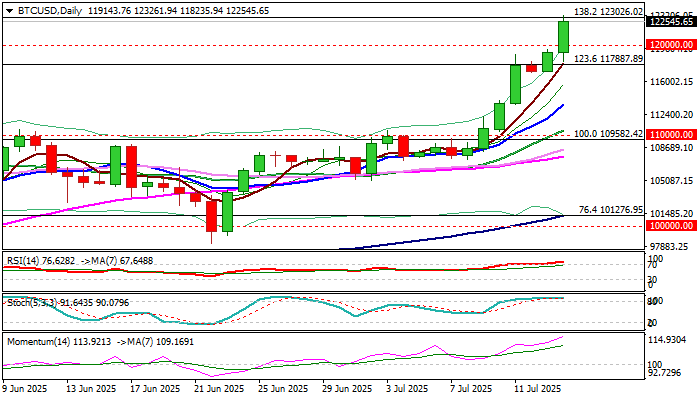The image size is (700, 400).
Task: Click the 17 Jun 2025 date marker
Action: pos(155,388)
